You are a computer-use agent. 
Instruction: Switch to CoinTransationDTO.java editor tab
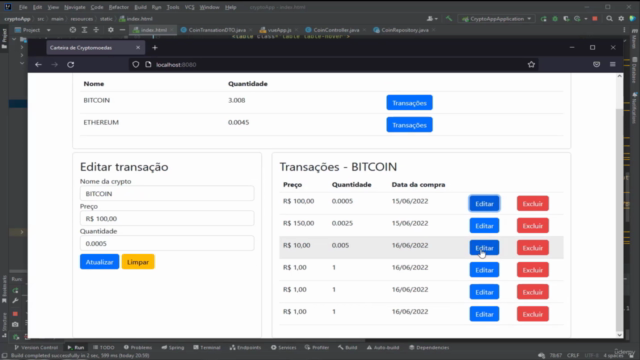pyautogui.click(x=217, y=30)
